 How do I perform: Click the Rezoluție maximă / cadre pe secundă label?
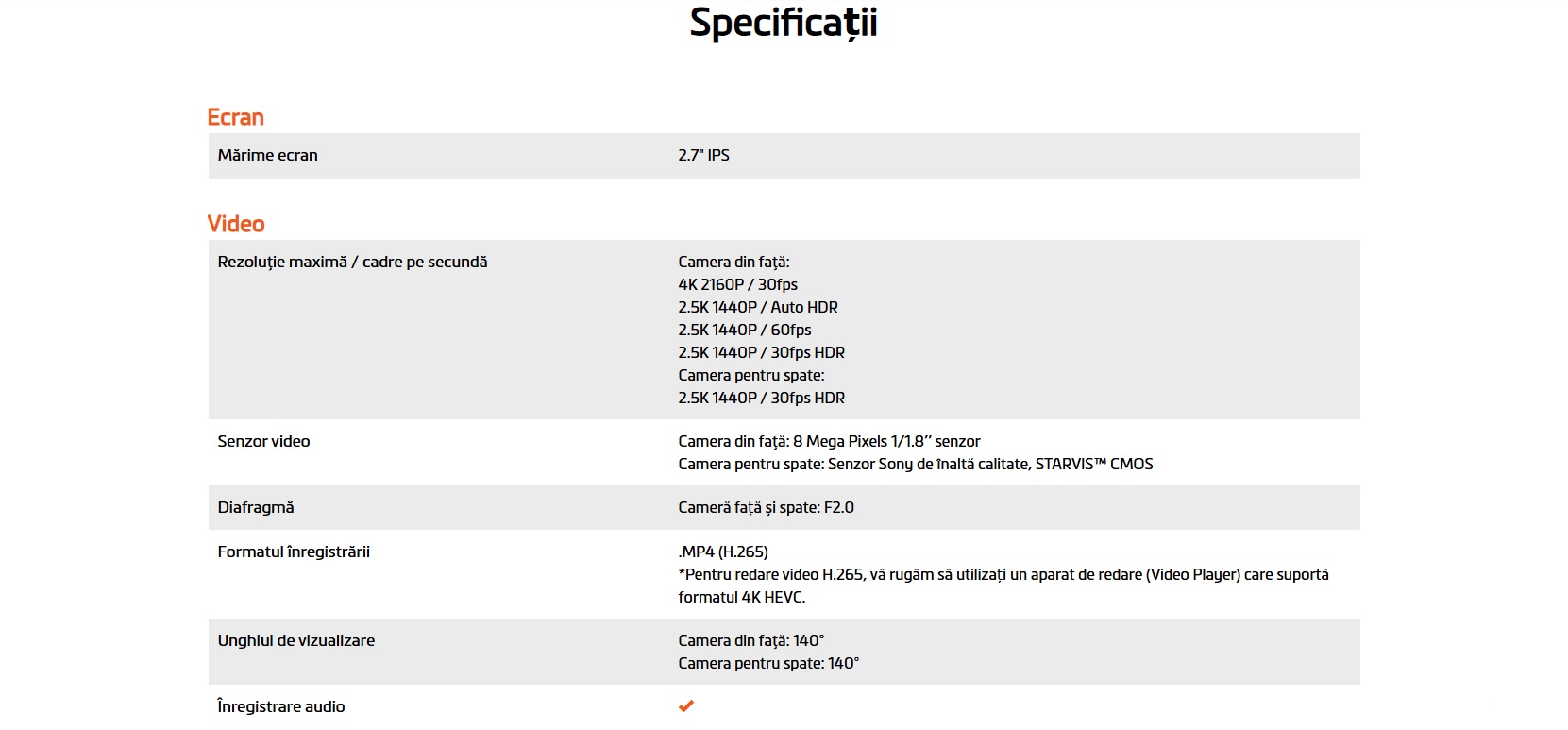(x=352, y=262)
